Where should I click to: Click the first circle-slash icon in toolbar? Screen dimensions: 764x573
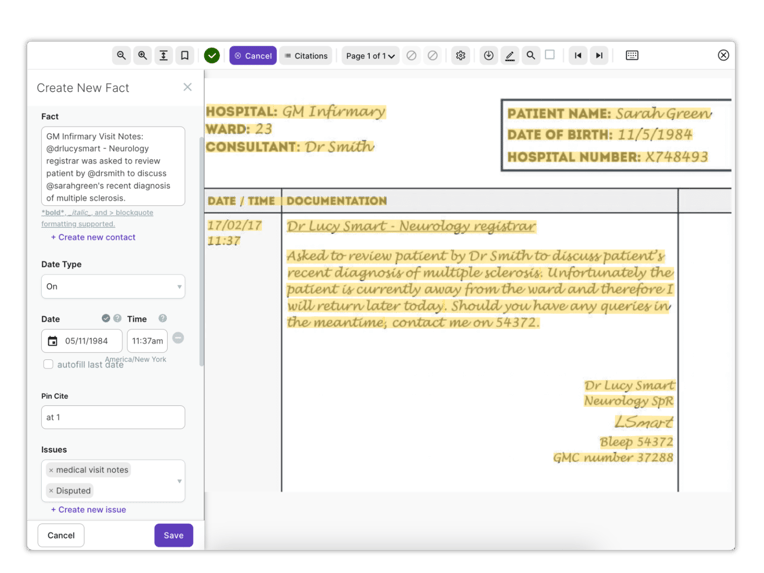coord(411,56)
